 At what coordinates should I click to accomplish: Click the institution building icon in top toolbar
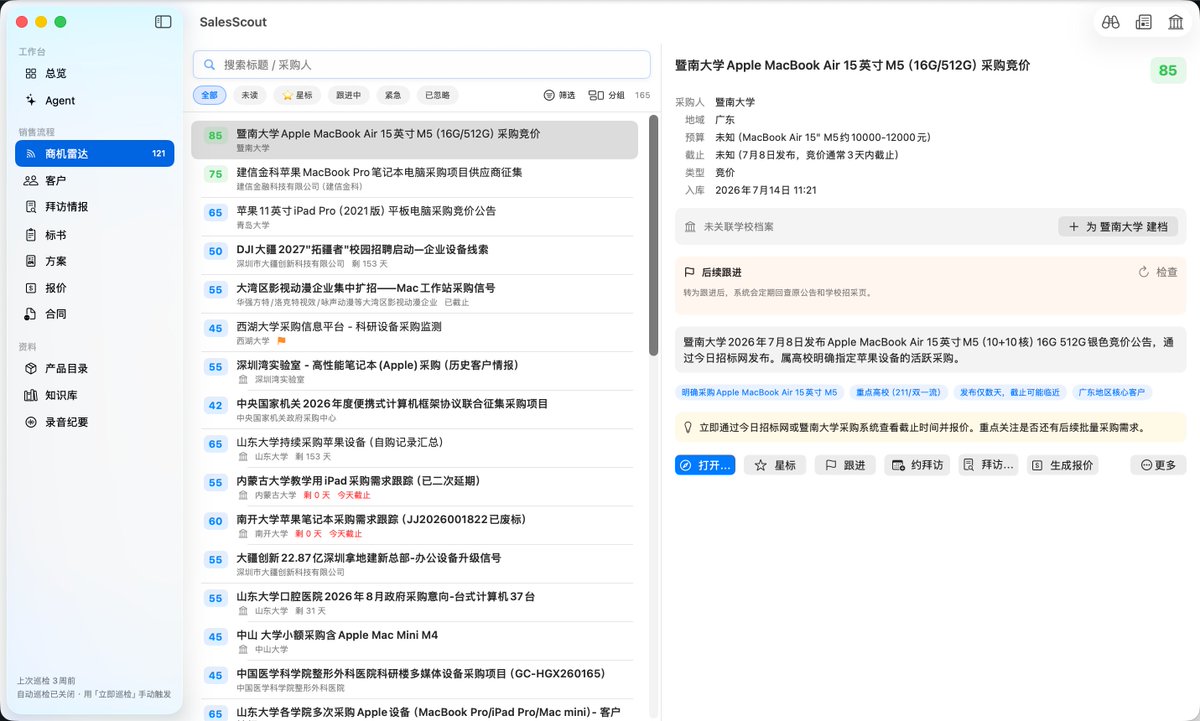pos(1176,21)
